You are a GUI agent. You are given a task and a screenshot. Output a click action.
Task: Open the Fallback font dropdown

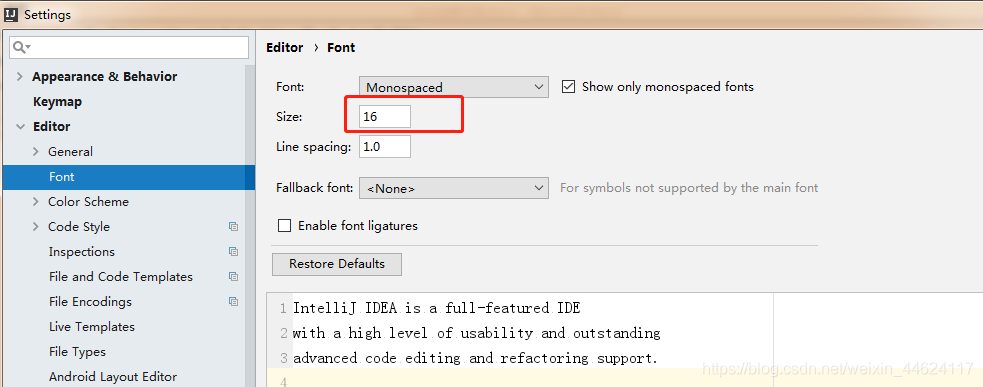click(x=454, y=188)
